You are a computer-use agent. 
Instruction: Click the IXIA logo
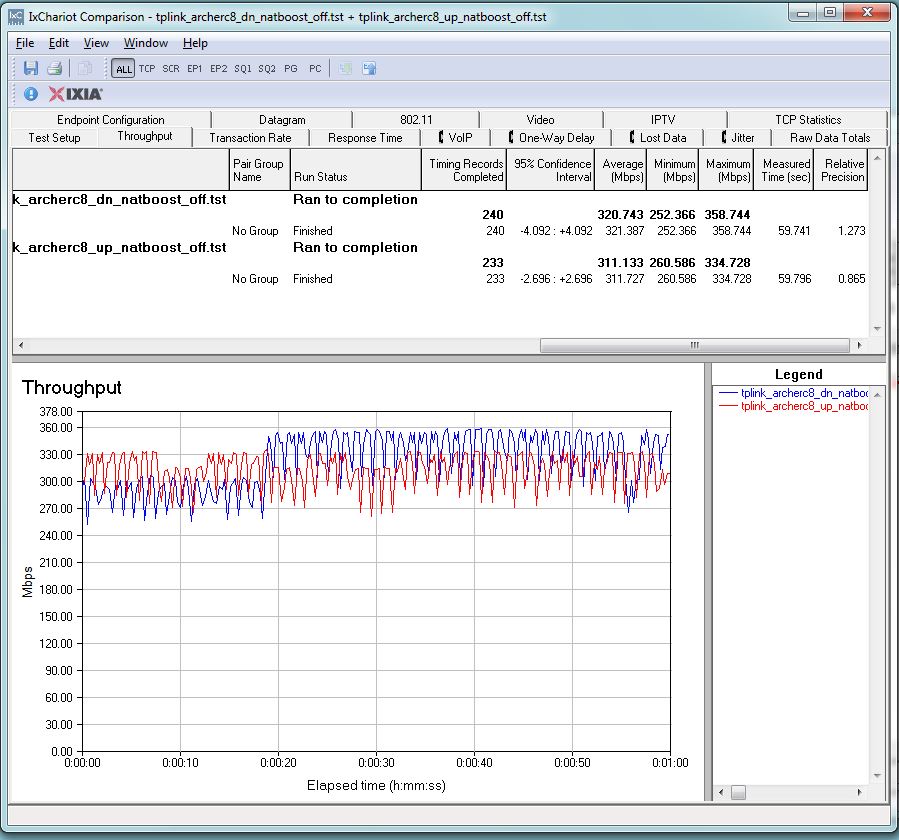pyautogui.click(x=75, y=94)
